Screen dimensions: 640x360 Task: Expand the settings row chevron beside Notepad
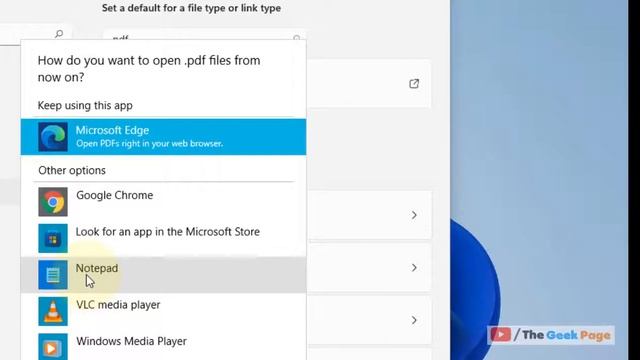click(414, 268)
